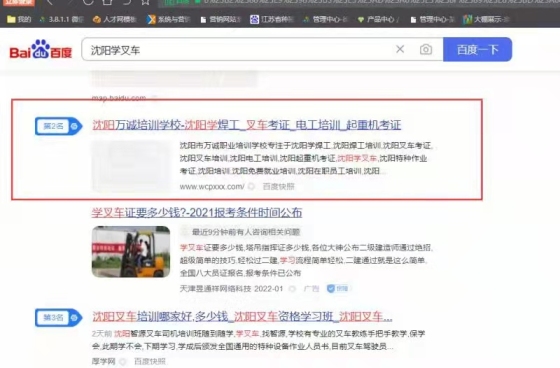Open the 系统与营销 bookmark
The image size is (560, 368).
tap(169, 19)
